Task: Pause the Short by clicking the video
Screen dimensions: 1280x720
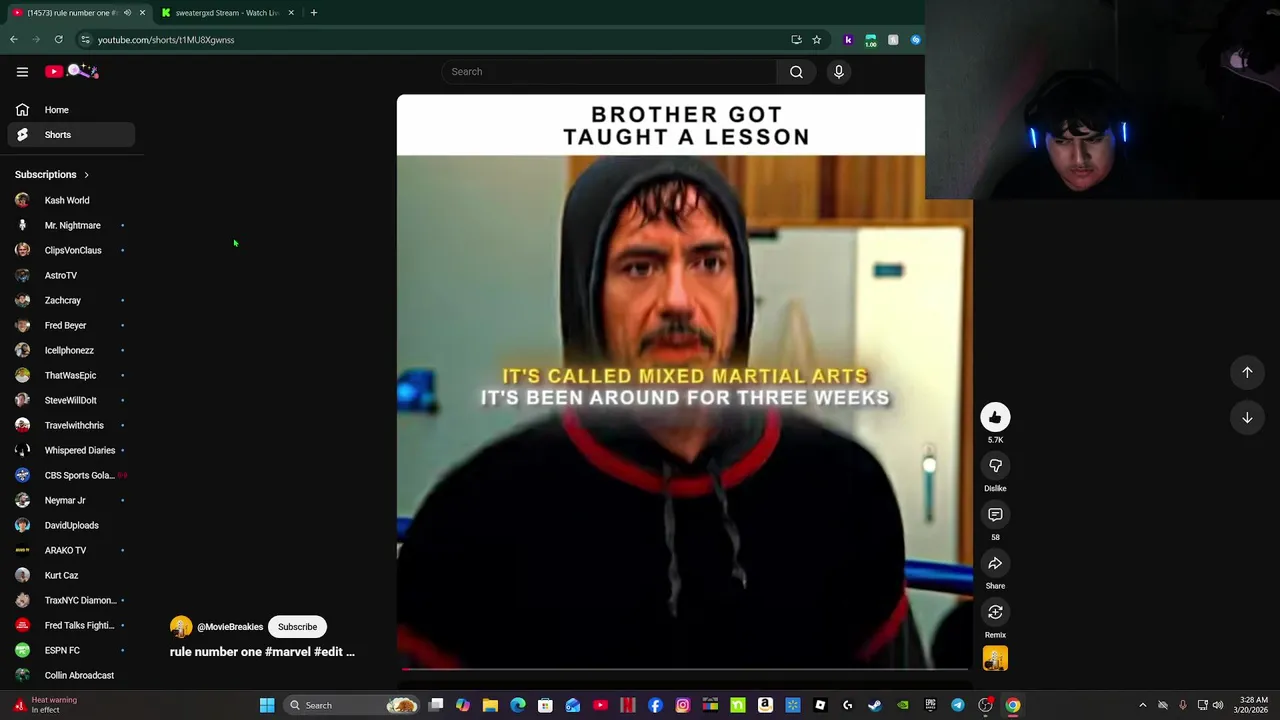Action: pos(685,382)
